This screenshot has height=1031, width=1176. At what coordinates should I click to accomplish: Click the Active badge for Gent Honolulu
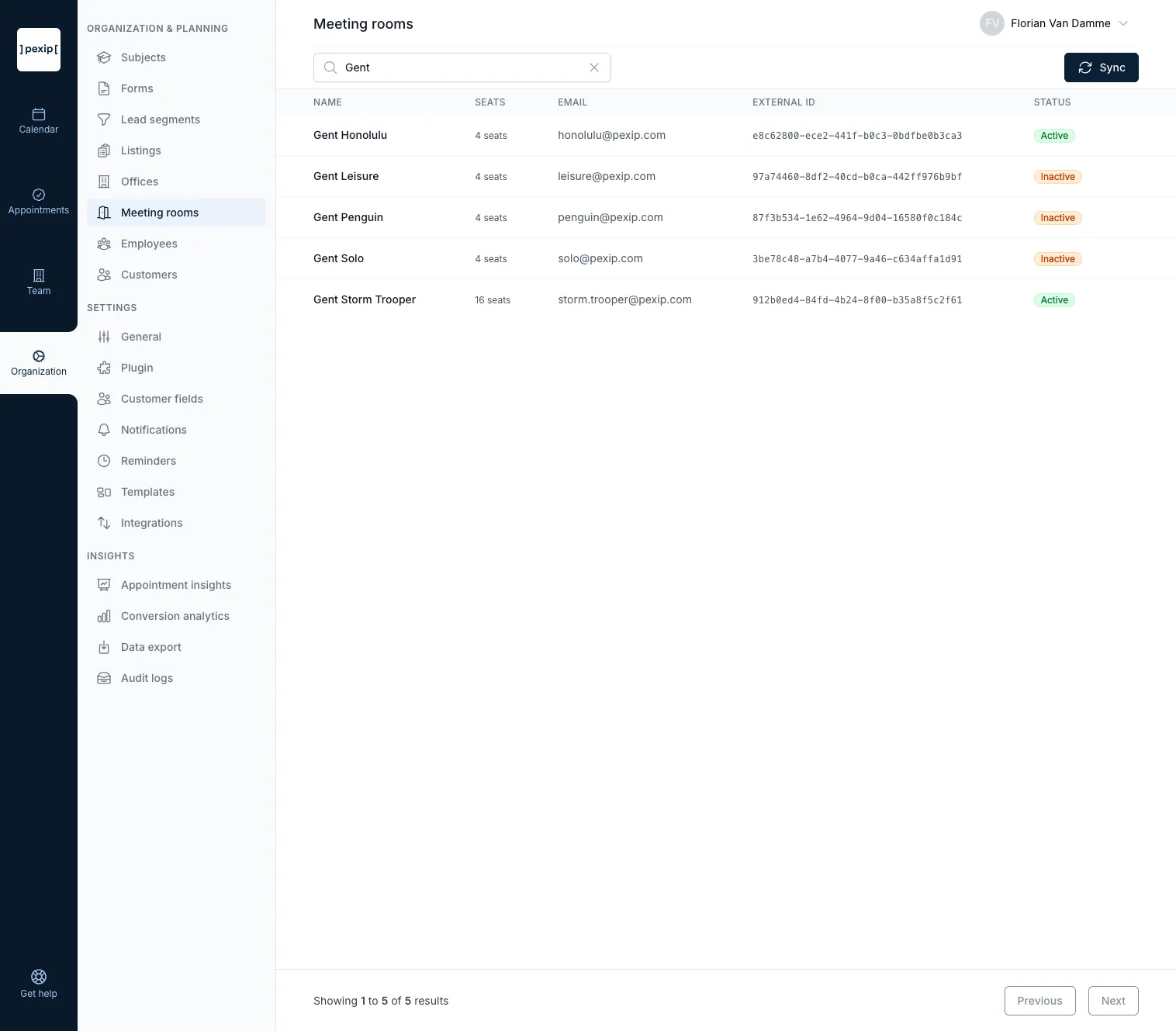(1054, 136)
